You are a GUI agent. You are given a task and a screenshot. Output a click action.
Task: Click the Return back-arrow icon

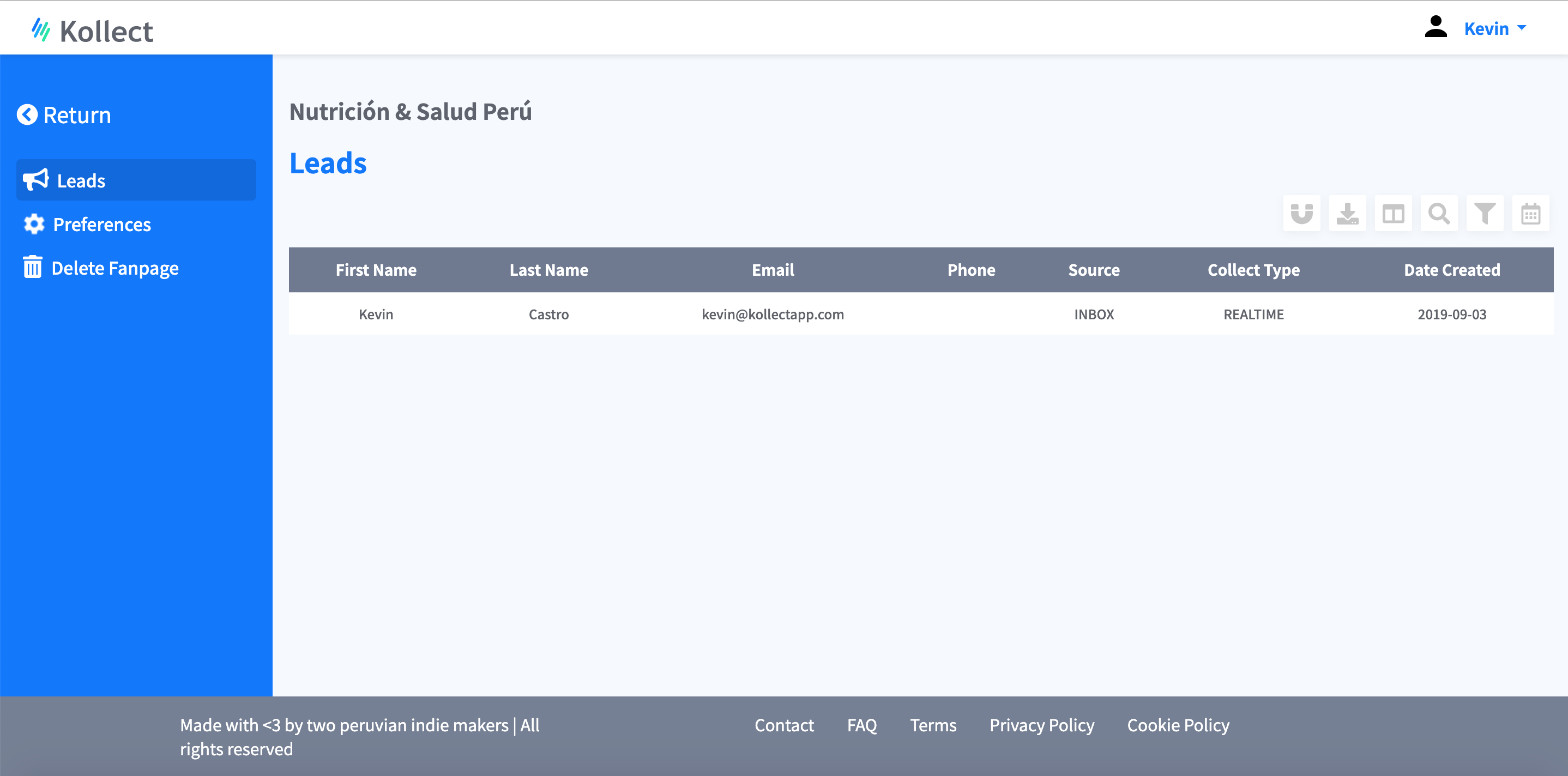(x=27, y=115)
